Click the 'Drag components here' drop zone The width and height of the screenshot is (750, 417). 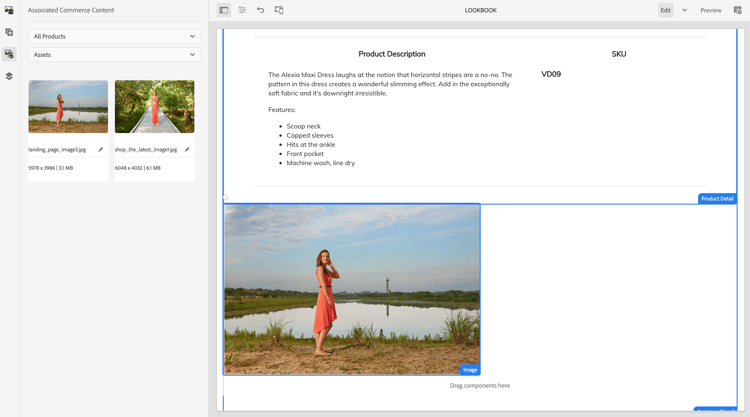(479, 386)
